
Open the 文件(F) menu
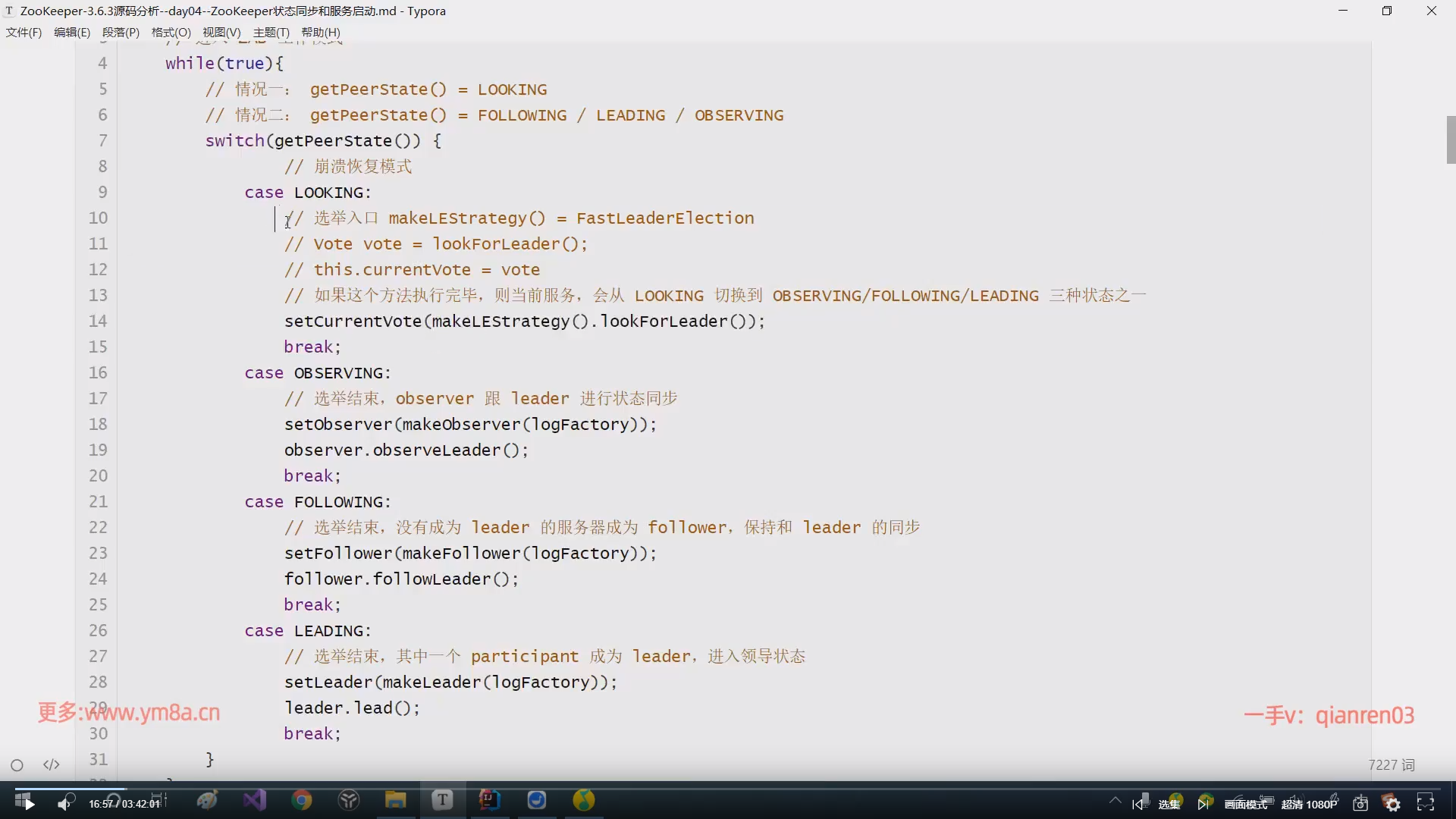[24, 32]
